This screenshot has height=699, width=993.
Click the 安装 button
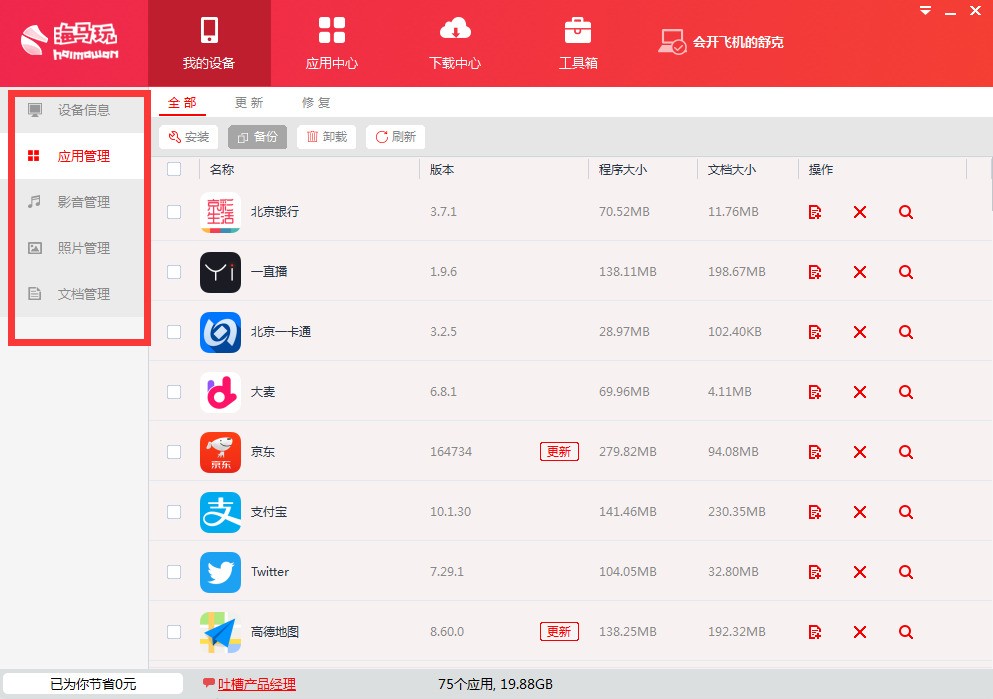click(x=189, y=137)
